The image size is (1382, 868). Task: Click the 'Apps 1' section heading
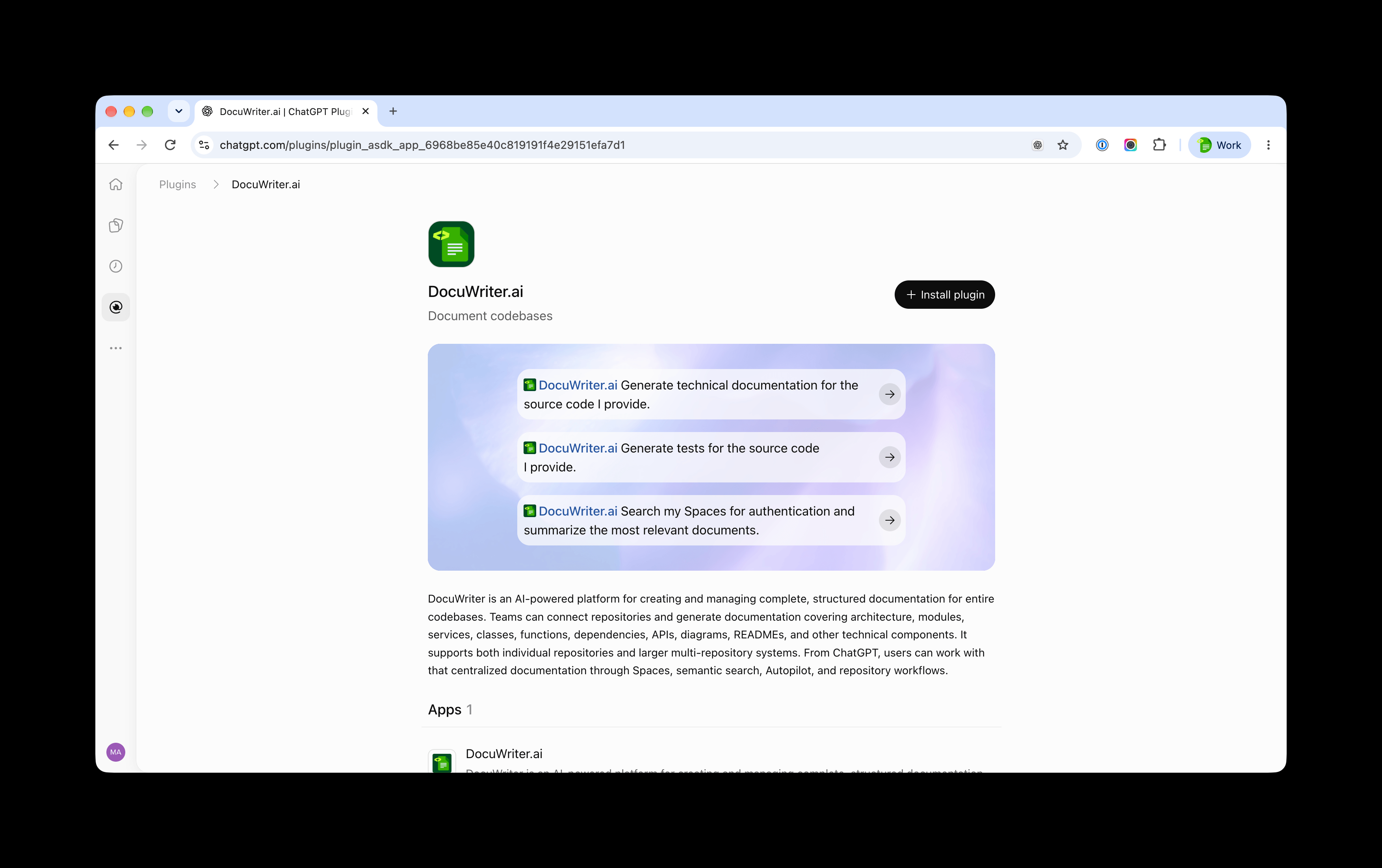451,710
